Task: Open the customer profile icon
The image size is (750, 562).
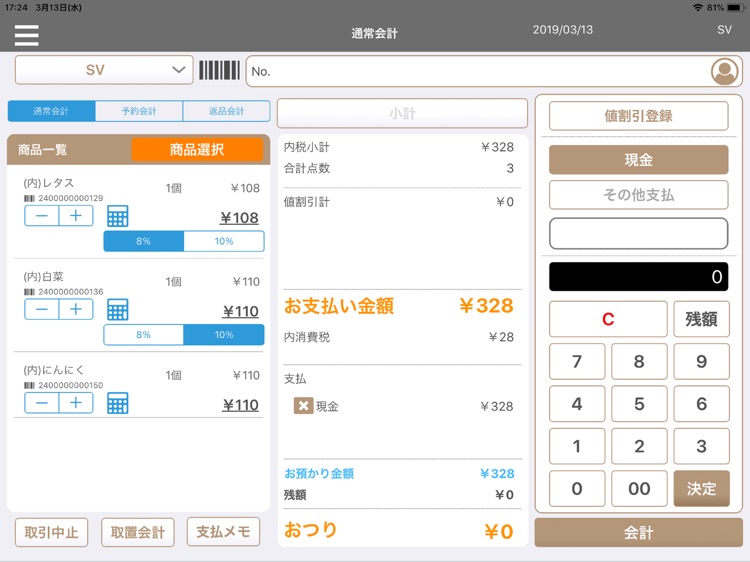Action: 725,72
